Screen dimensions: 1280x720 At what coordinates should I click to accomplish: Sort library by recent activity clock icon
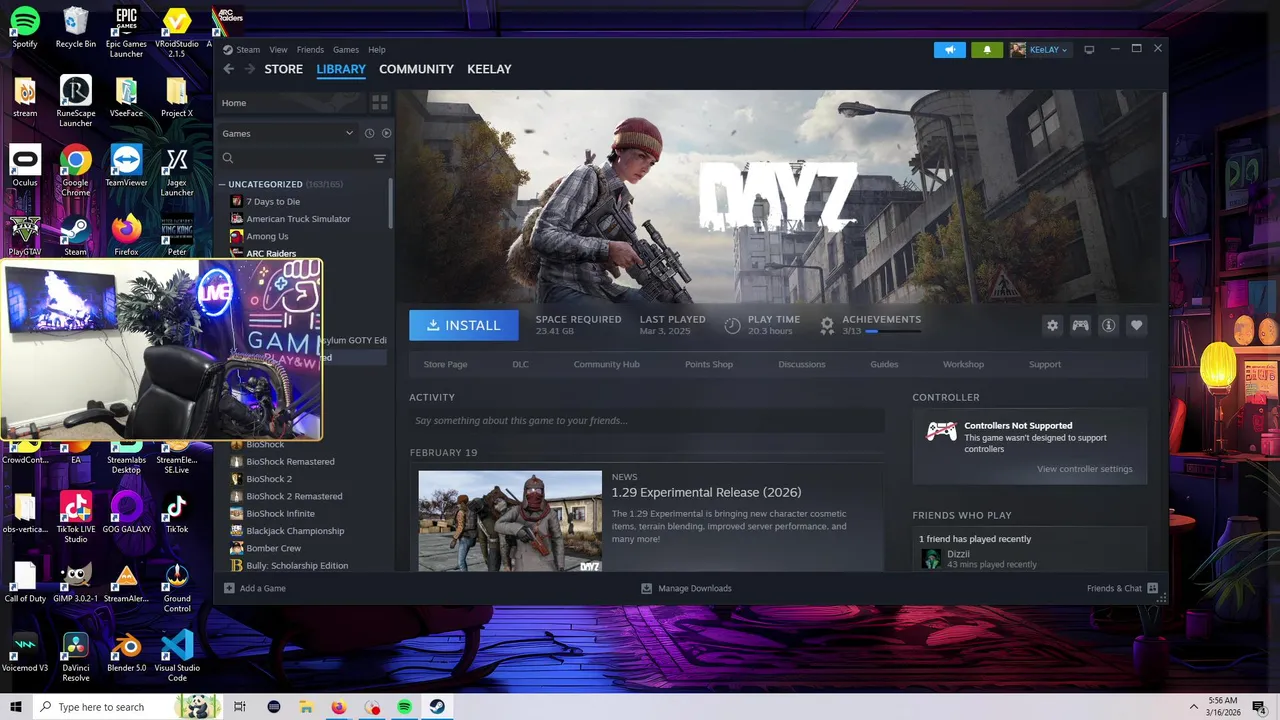(369, 133)
